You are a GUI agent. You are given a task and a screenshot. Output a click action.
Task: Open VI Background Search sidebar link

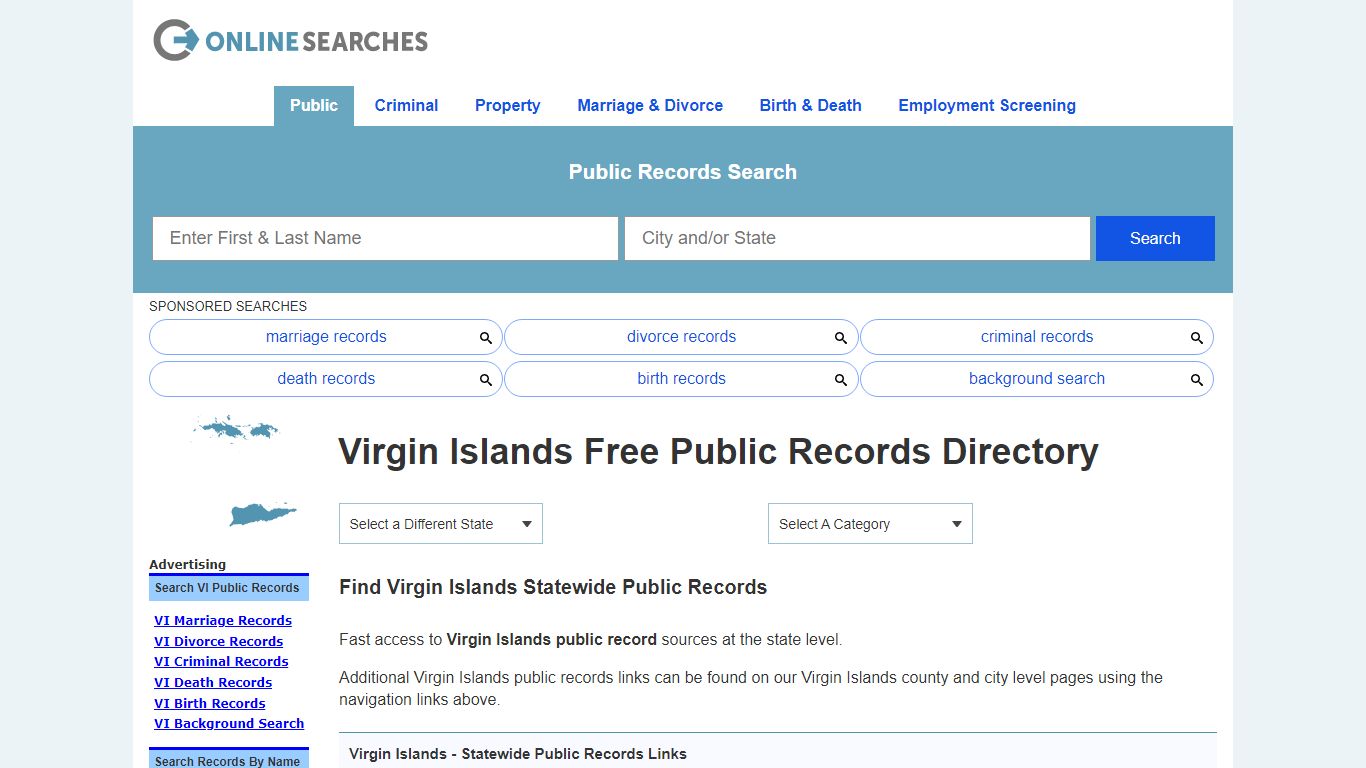coord(229,724)
